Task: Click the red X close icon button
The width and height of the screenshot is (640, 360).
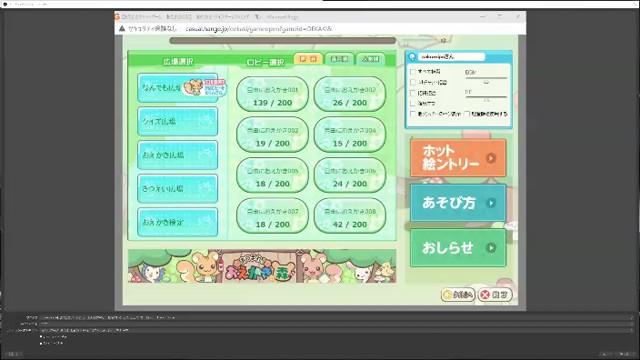Action: coord(495,294)
